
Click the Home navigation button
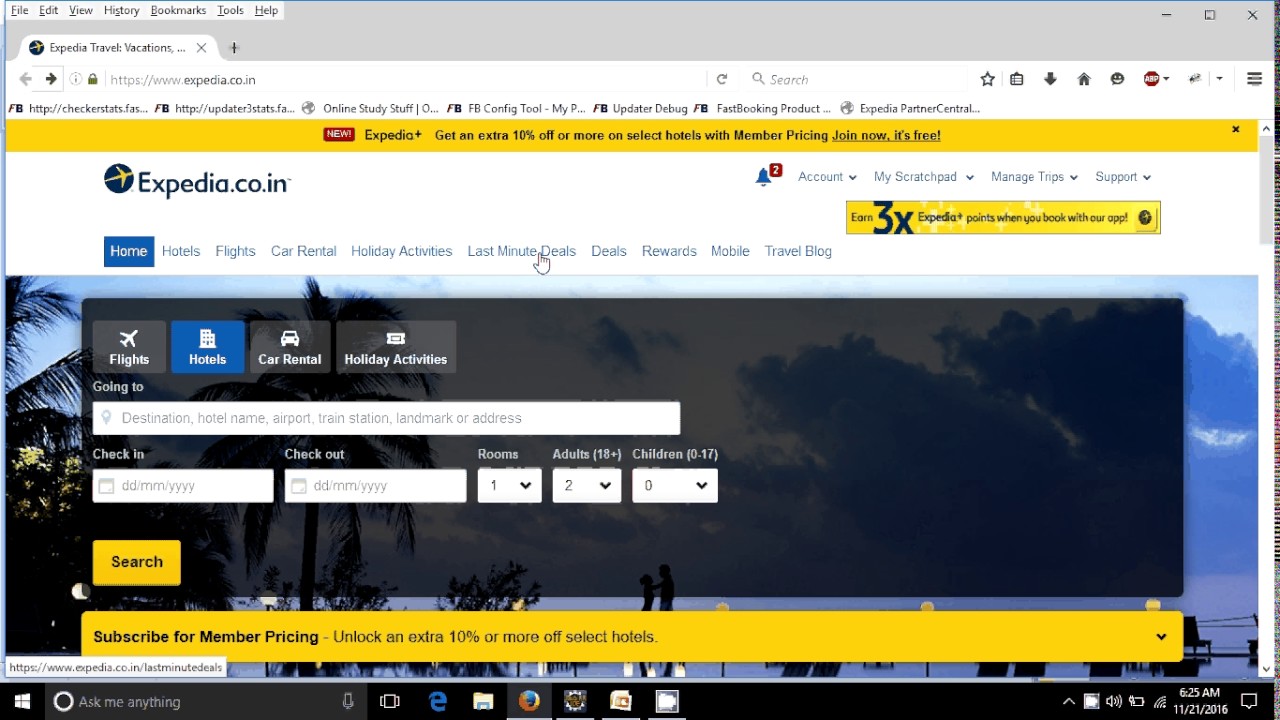coord(129,251)
